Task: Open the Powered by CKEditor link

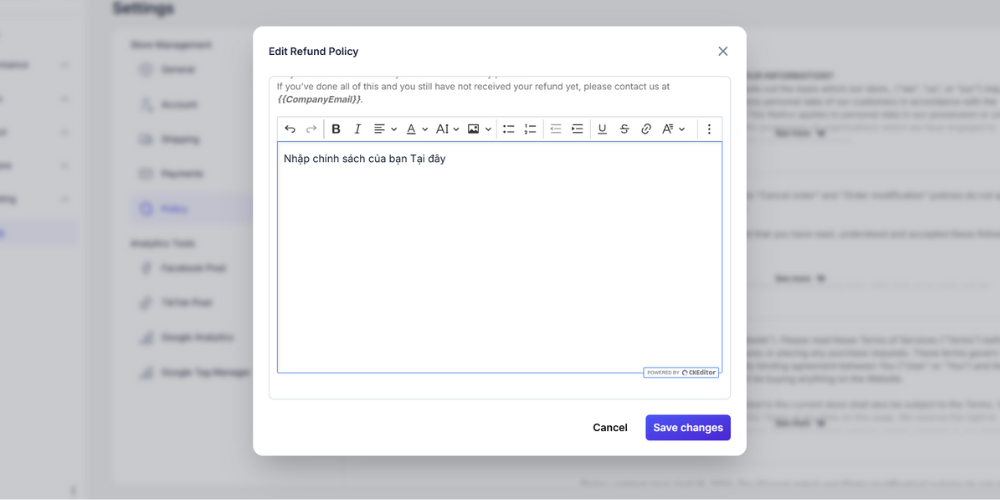Action: coord(681,372)
